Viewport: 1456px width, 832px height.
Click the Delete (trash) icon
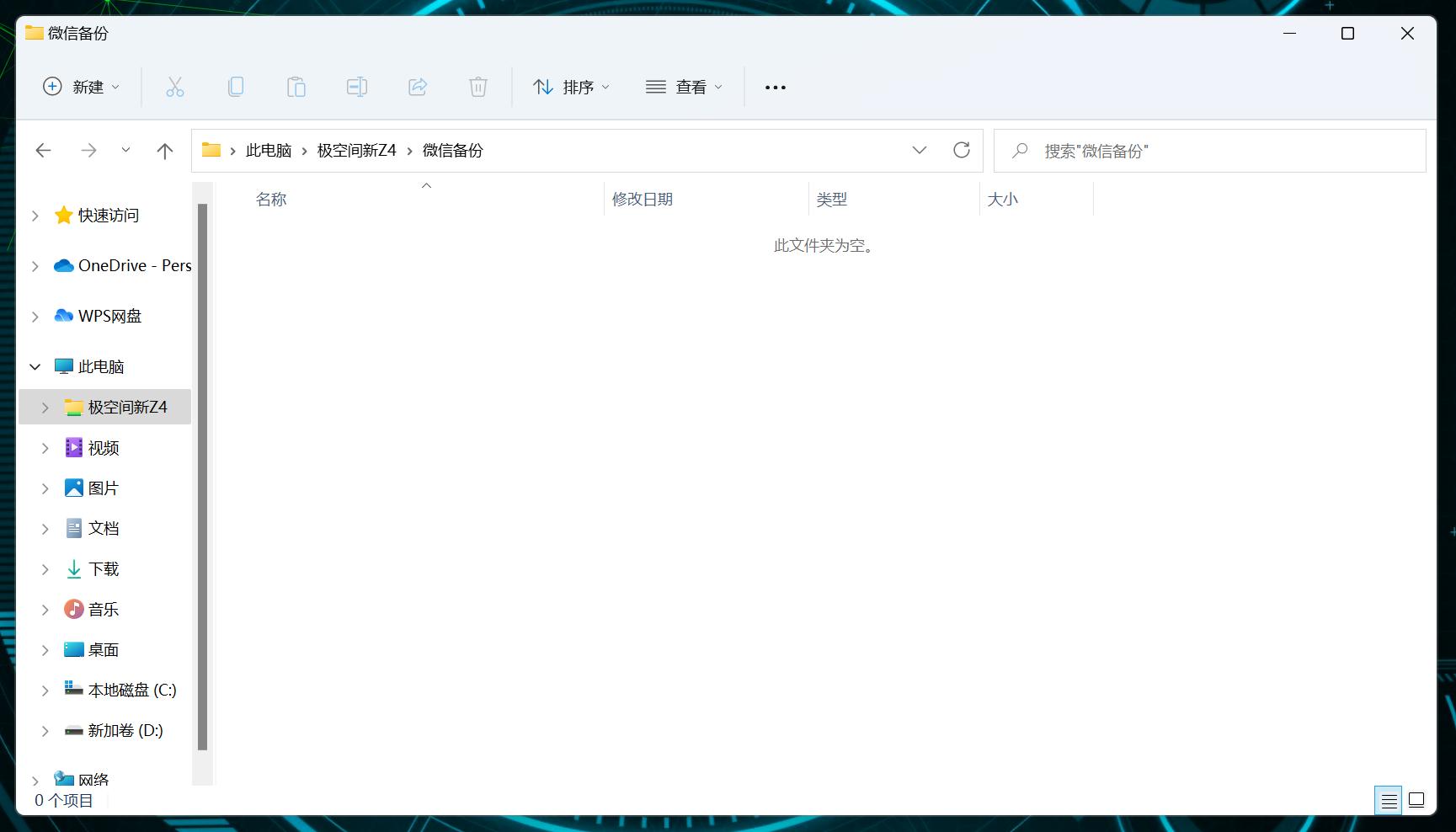[478, 87]
